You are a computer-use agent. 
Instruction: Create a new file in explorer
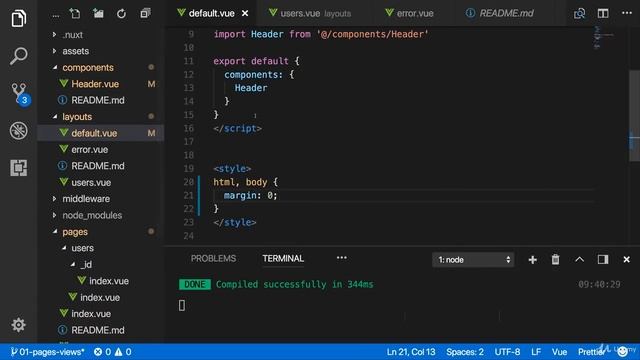75,13
